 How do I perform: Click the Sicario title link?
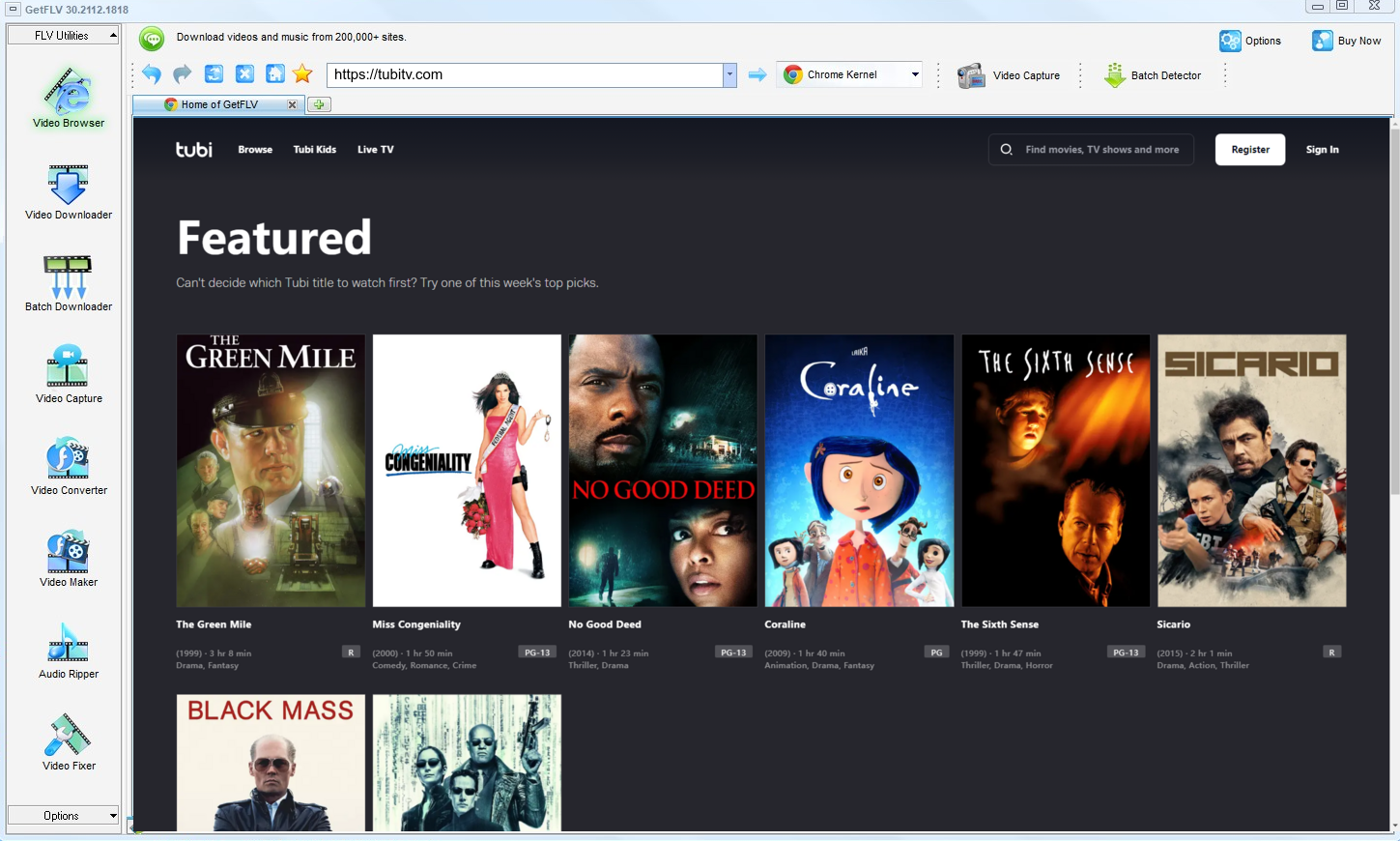1173,624
